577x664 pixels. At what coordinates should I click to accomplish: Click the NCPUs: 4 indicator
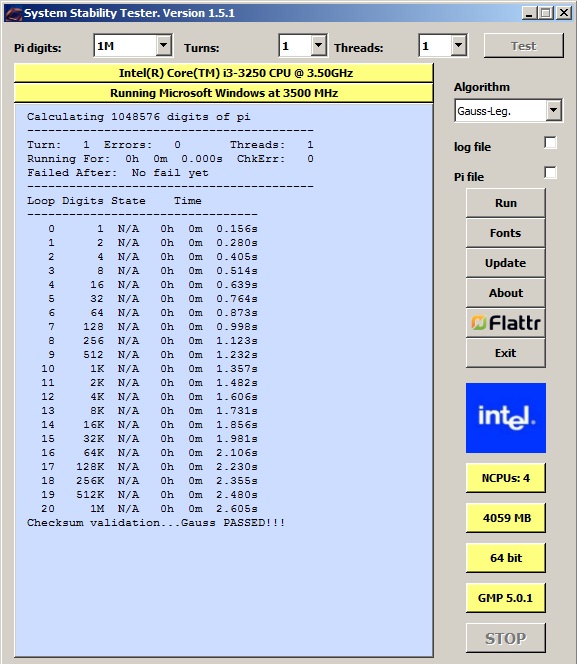pos(505,478)
